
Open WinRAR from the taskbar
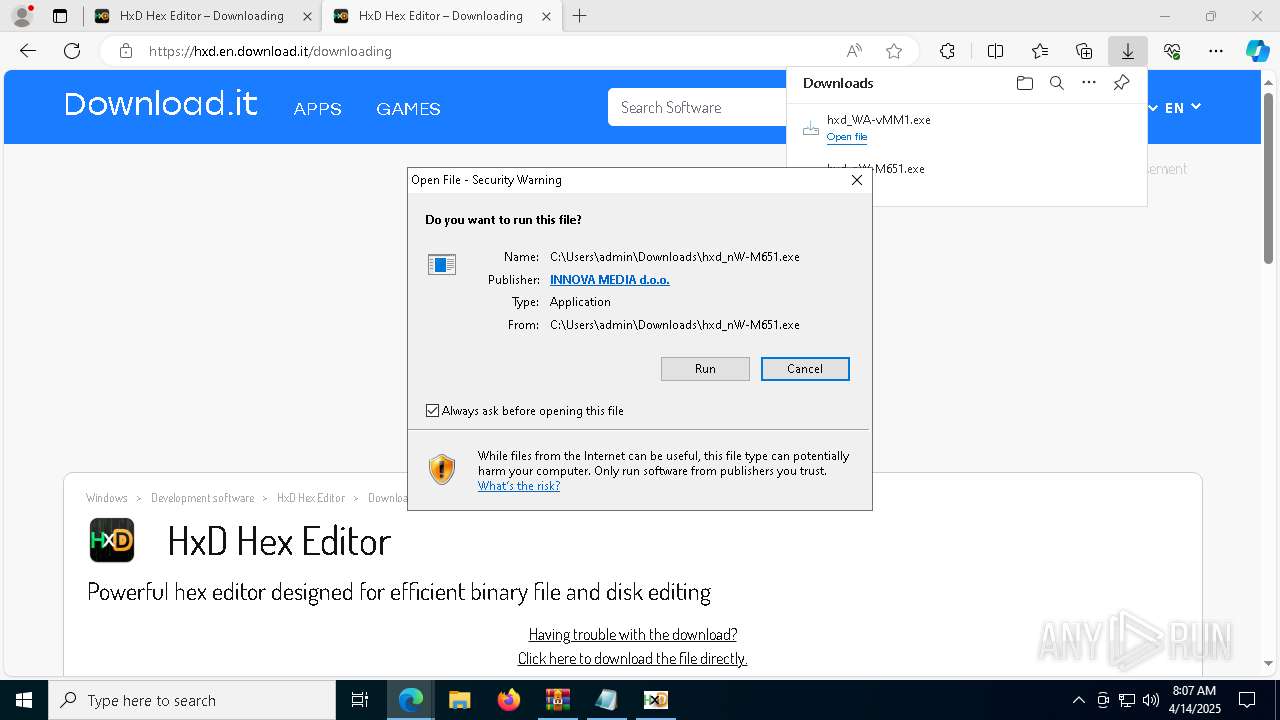pos(558,700)
